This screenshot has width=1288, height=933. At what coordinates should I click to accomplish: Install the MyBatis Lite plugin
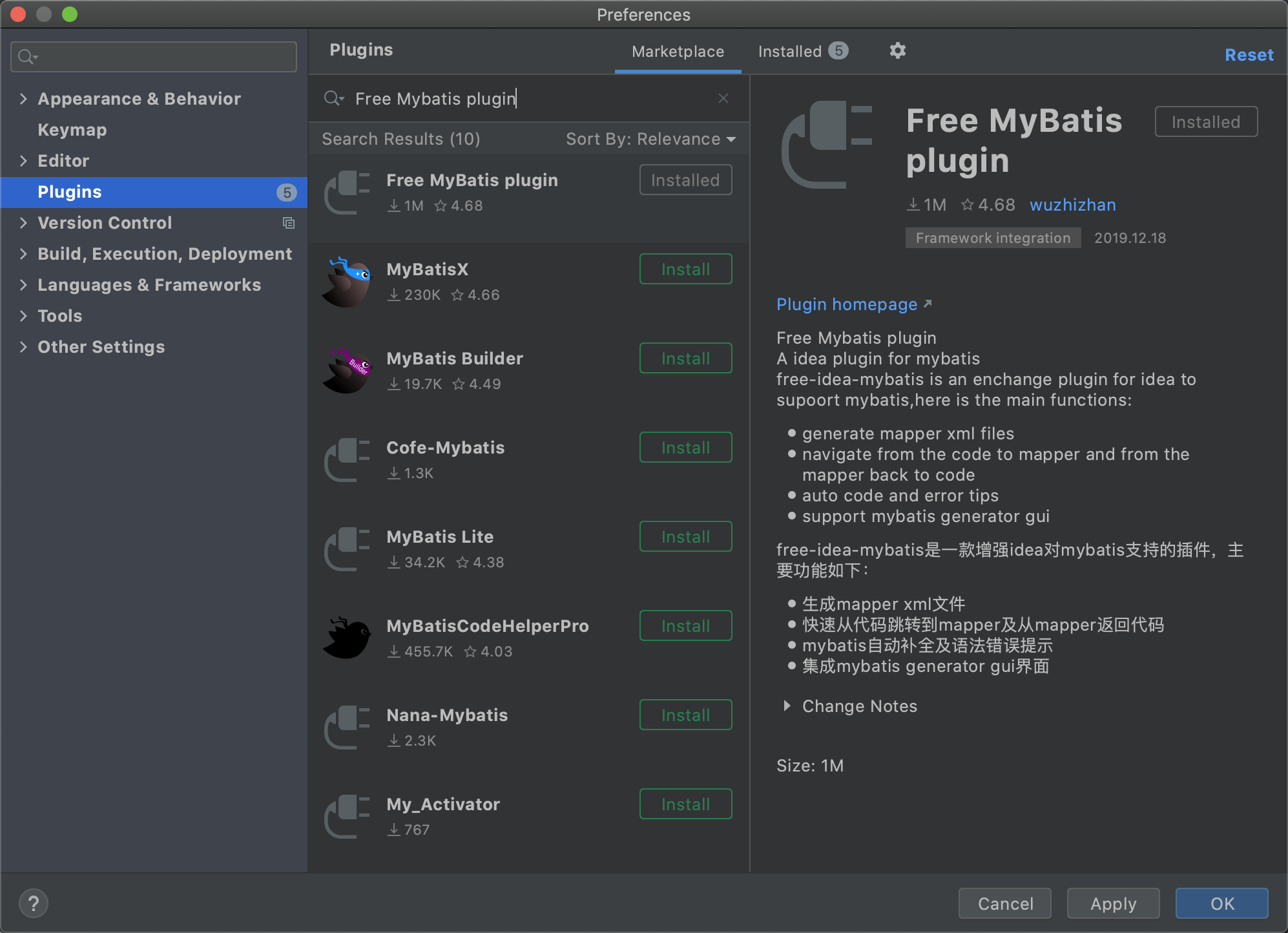point(685,536)
